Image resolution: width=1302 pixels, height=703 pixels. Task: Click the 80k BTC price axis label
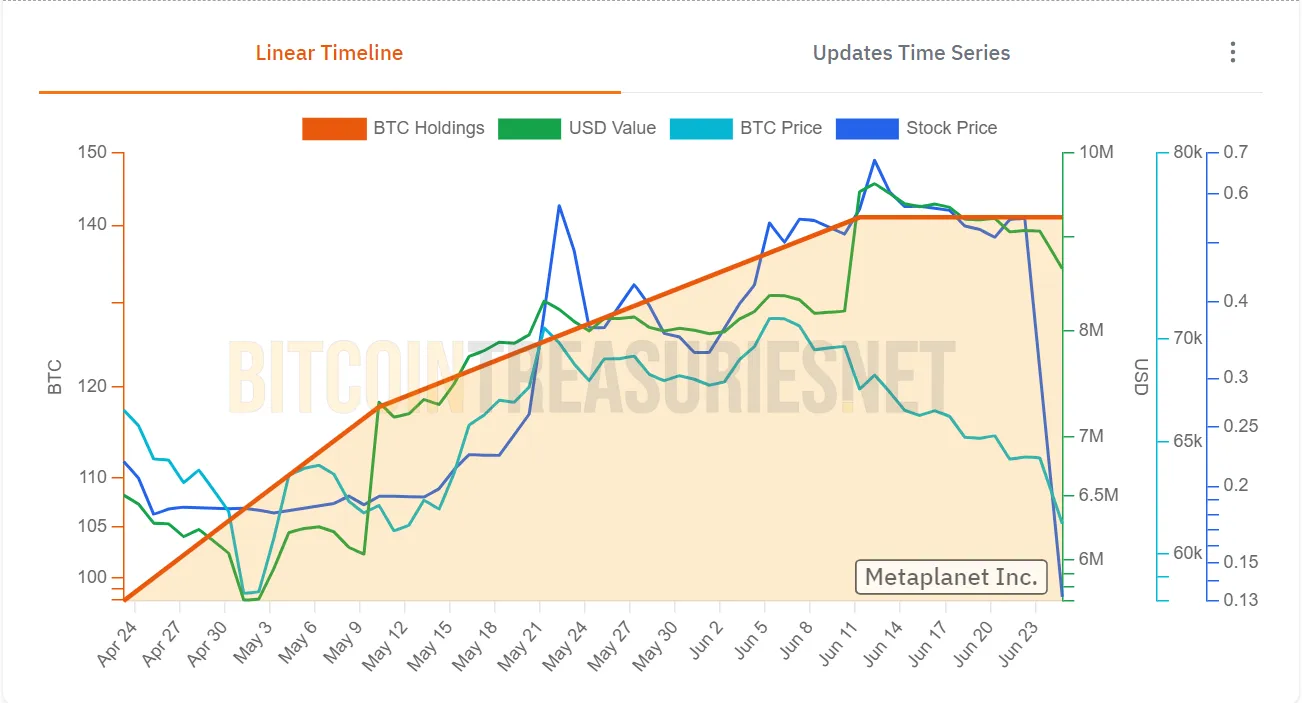click(1188, 152)
